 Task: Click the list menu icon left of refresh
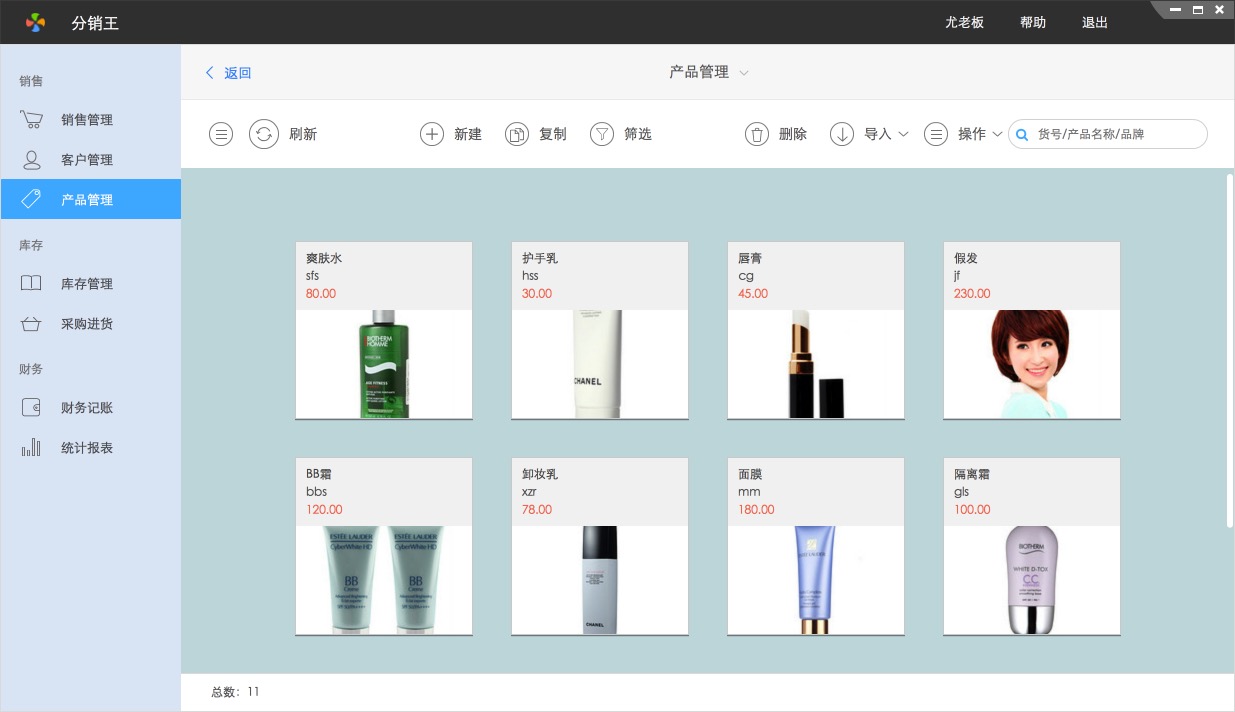coord(221,134)
